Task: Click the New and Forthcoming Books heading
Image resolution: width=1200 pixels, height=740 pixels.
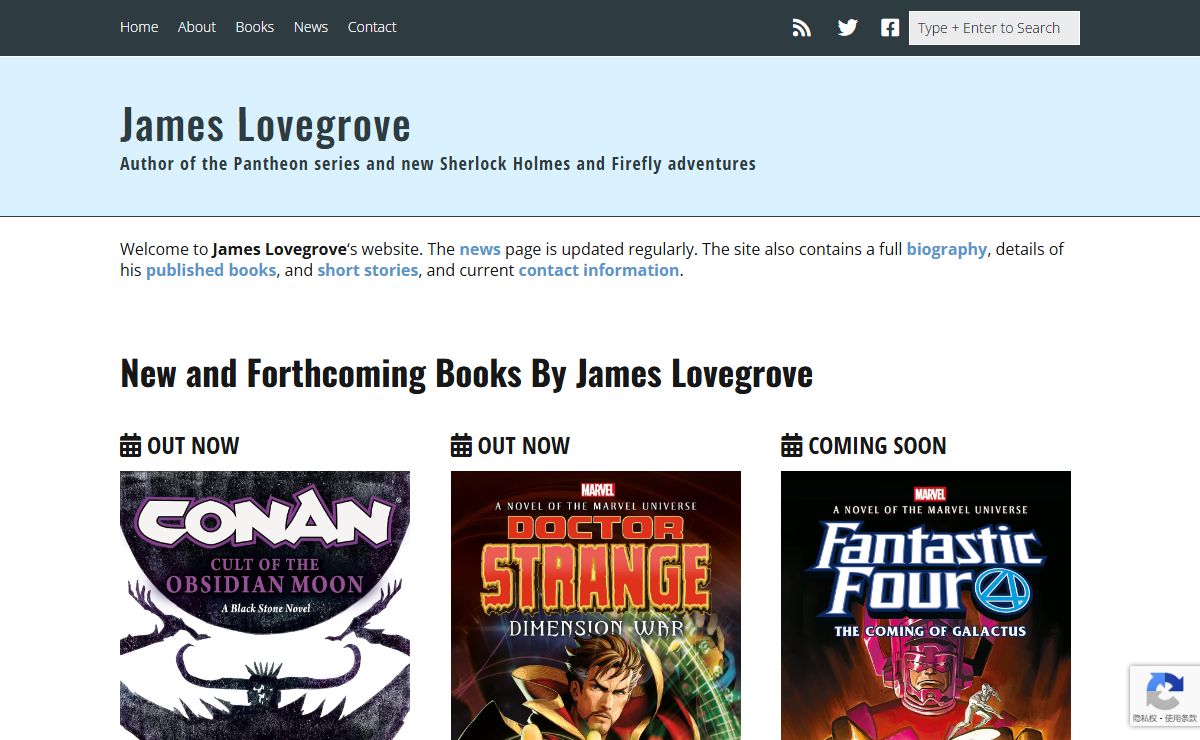Action: (466, 373)
